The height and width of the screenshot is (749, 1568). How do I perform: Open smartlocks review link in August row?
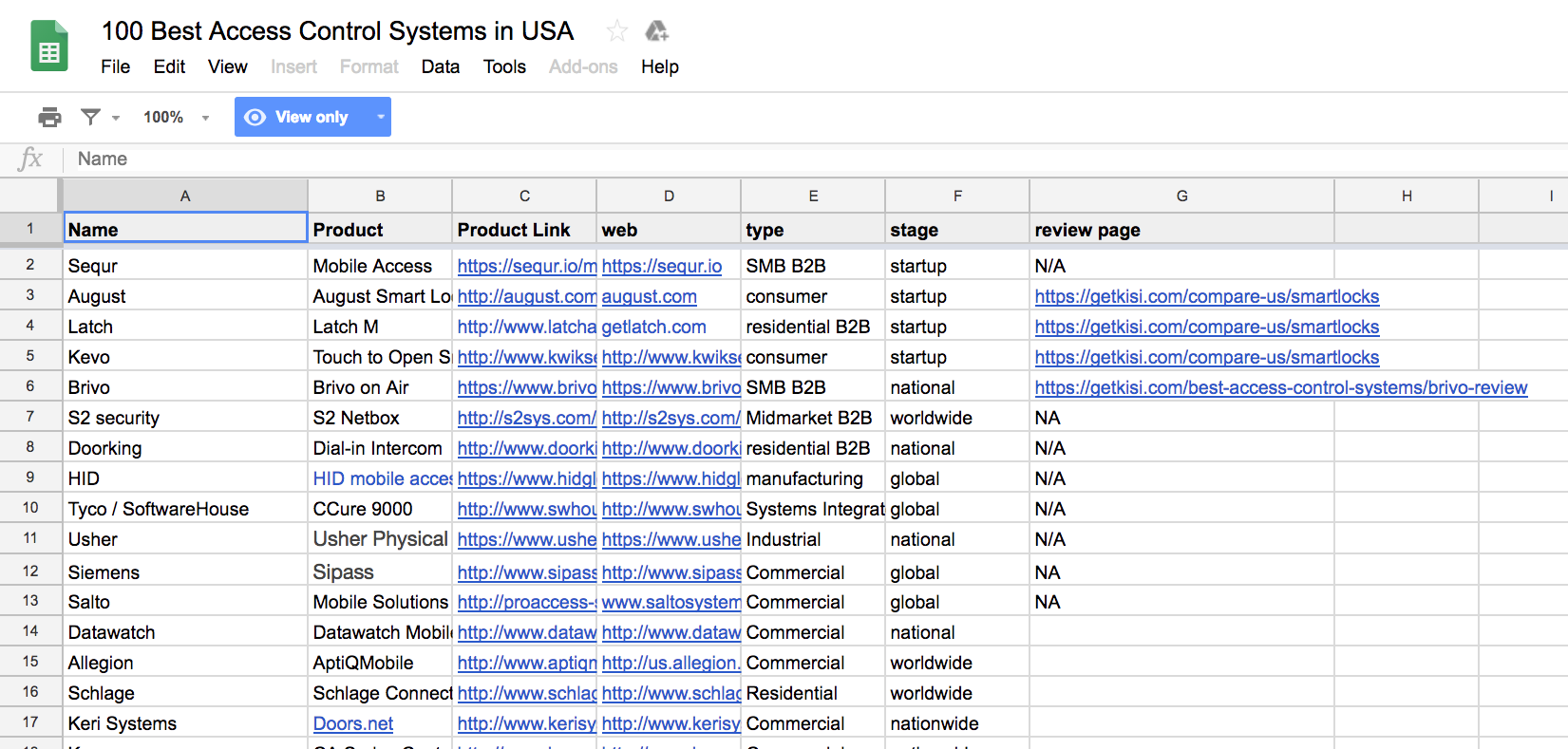click(x=1207, y=296)
